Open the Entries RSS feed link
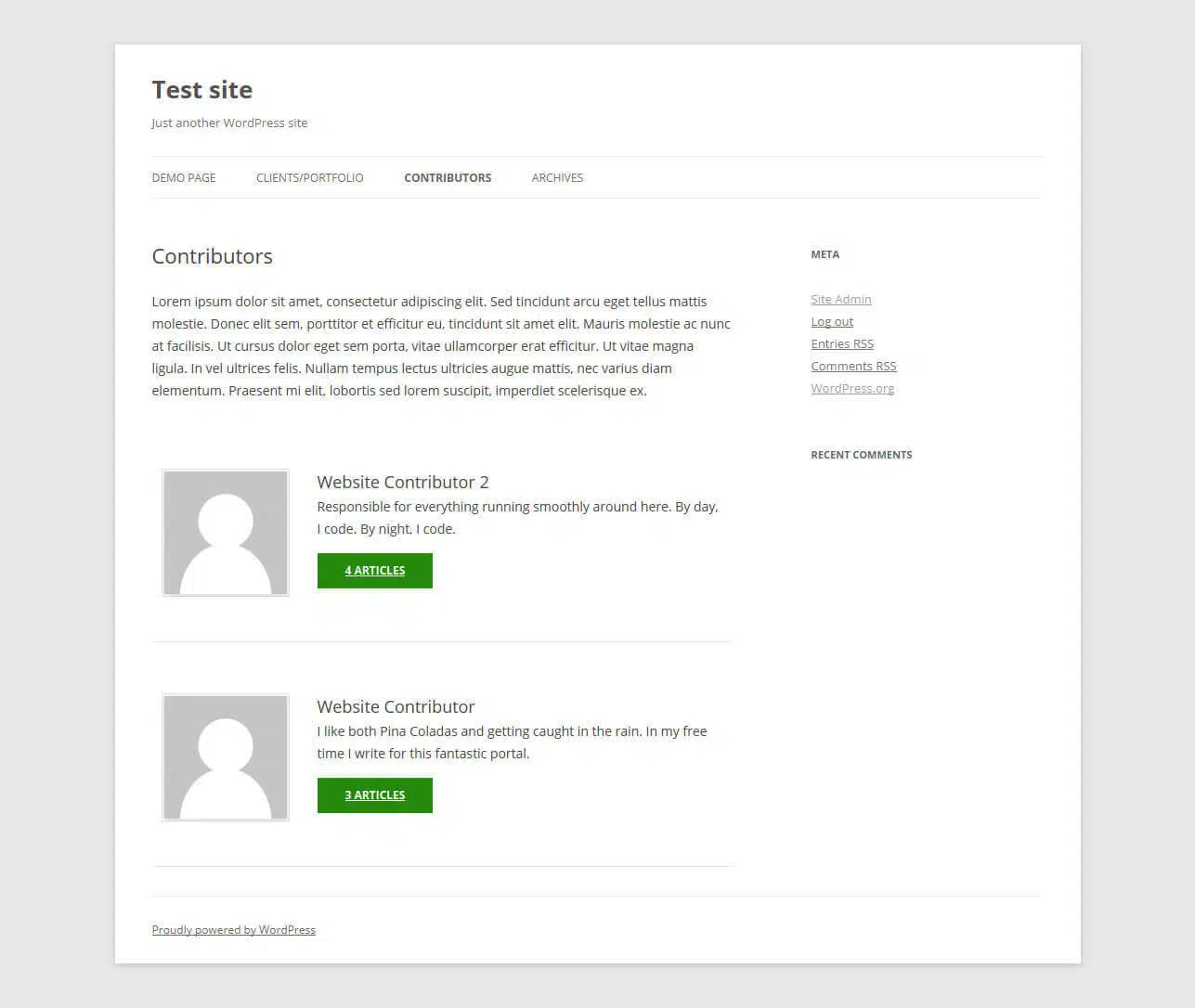 (x=841, y=344)
